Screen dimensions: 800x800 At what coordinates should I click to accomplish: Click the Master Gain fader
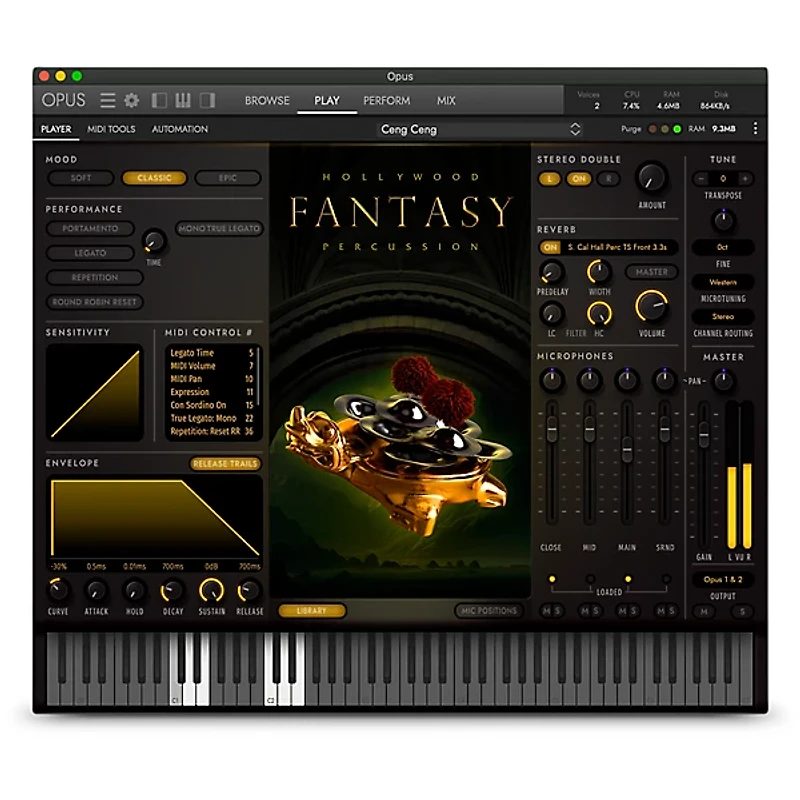point(704,435)
